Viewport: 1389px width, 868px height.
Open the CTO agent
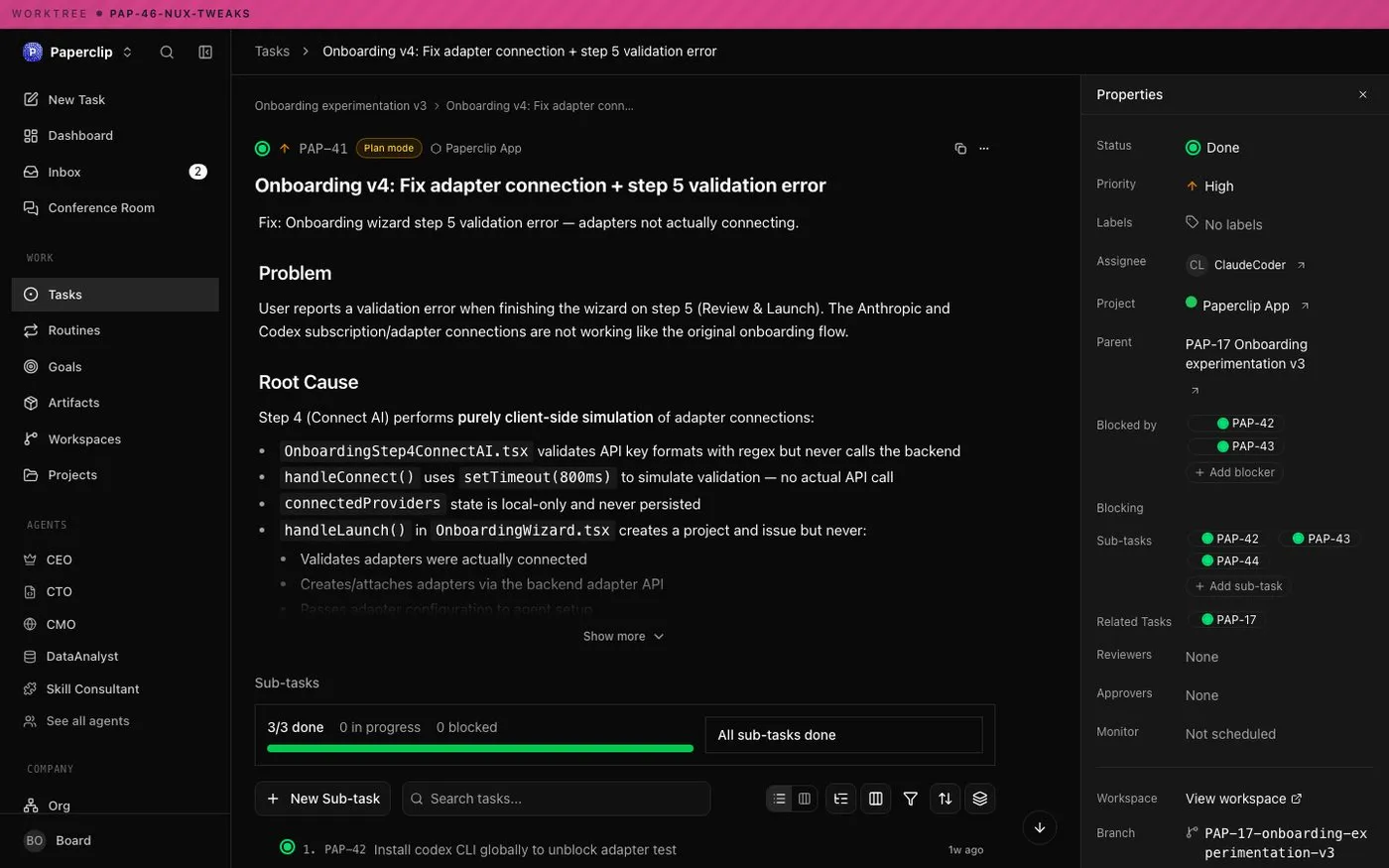[x=115, y=592]
